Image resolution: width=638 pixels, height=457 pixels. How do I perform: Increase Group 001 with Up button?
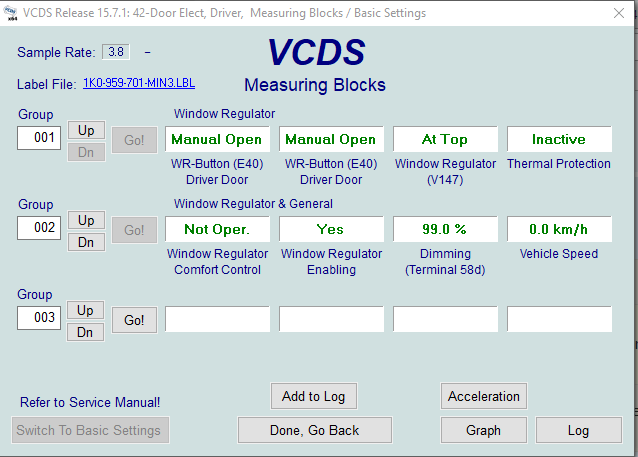(x=86, y=131)
